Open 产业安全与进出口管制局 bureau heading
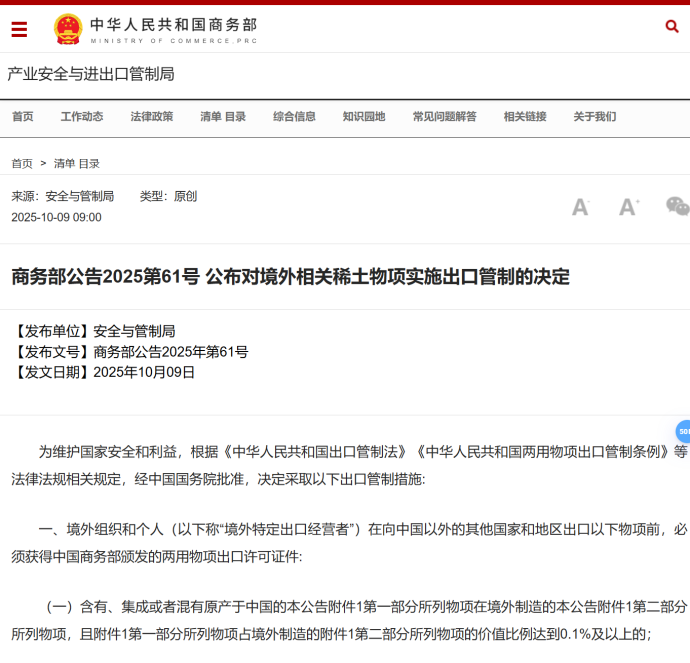This screenshot has height=663, width=690. click(x=91, y=74)
